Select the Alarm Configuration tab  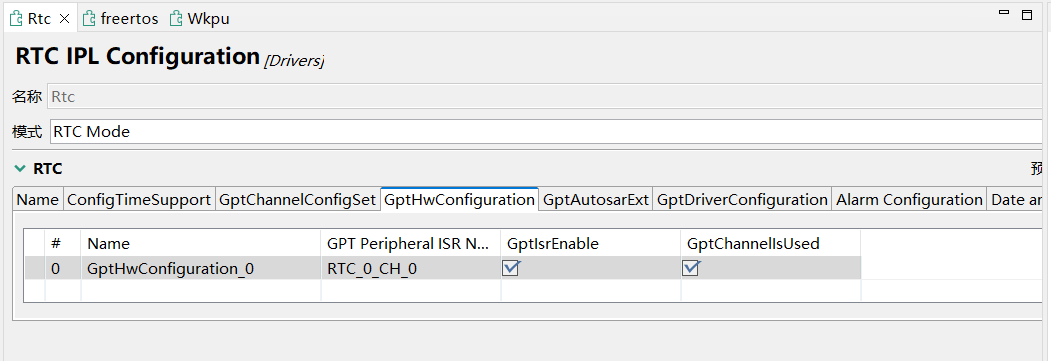click(x=910, y=200)
